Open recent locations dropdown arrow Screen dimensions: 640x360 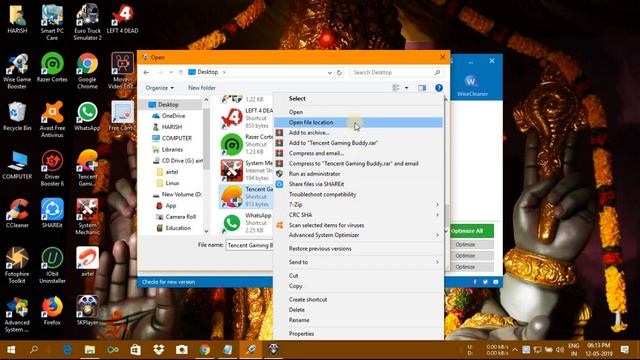[171, 72]
